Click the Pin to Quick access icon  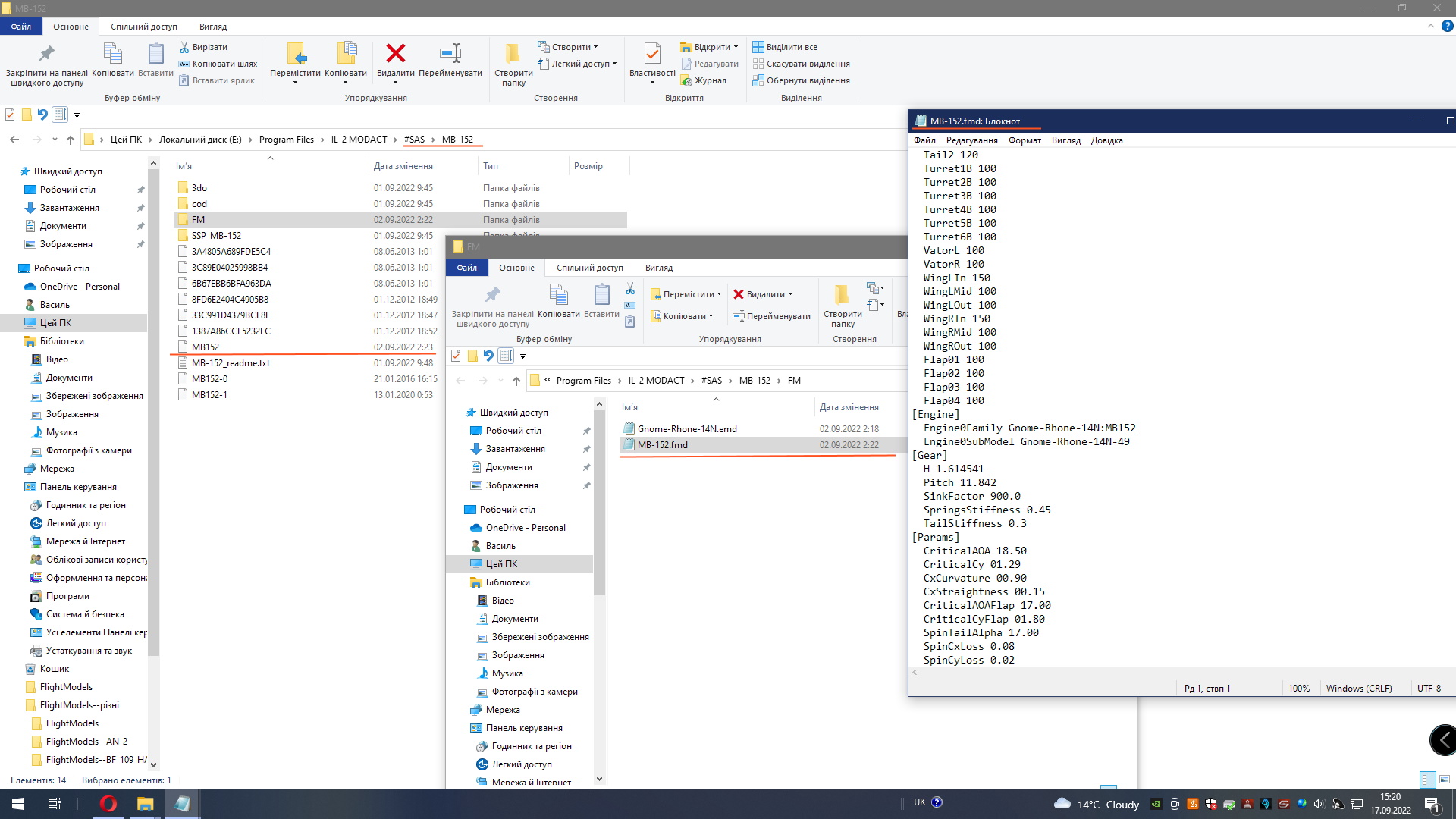(x=46, y=55)
